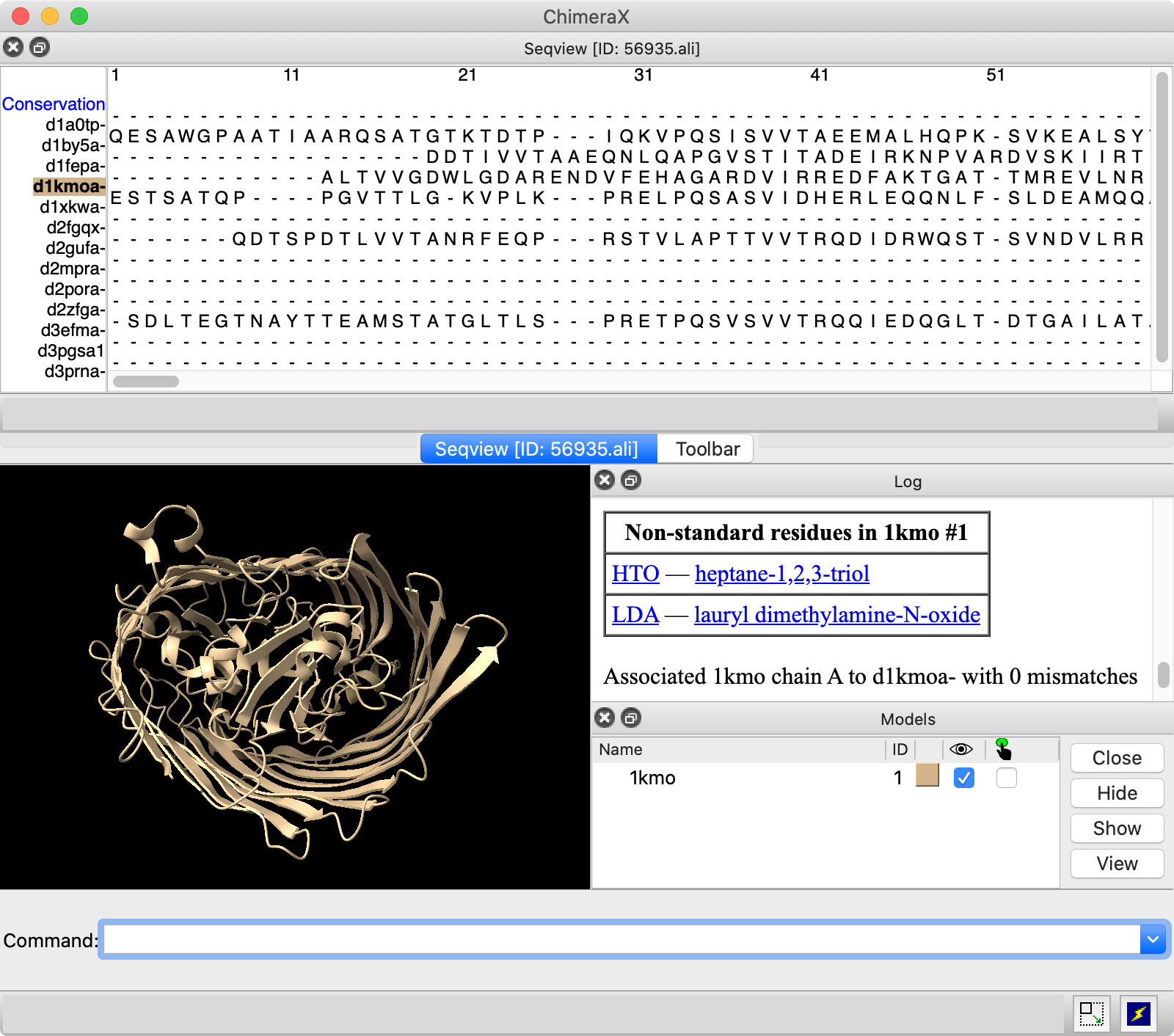Uncheck the shown checkbox for 1kmo model
This screenshot has height=1036, width=1174.
point(964,778)
